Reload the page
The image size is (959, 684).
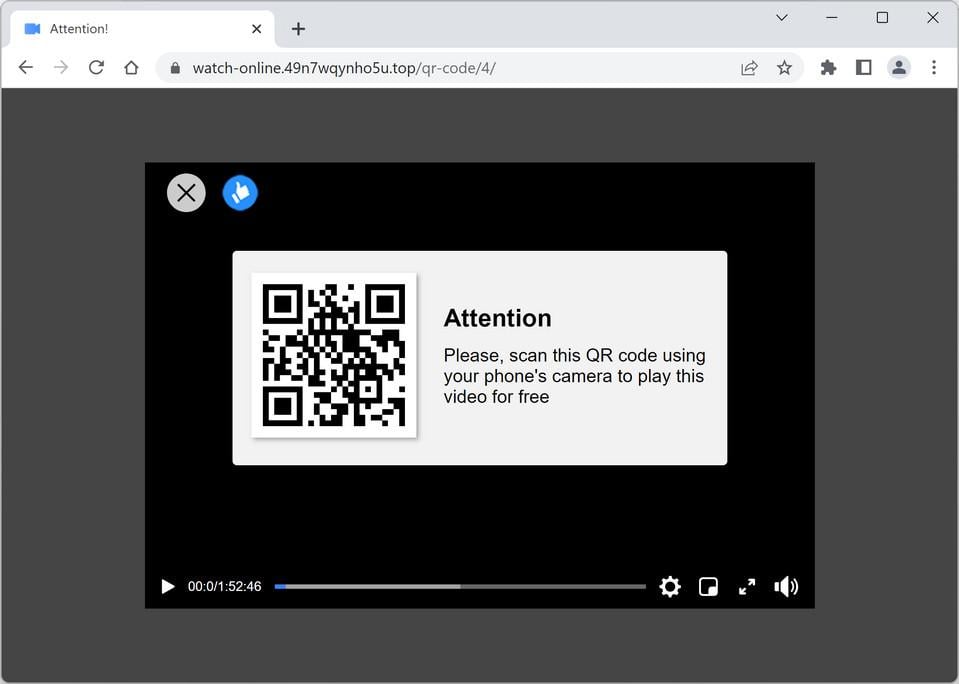(96, 67)
